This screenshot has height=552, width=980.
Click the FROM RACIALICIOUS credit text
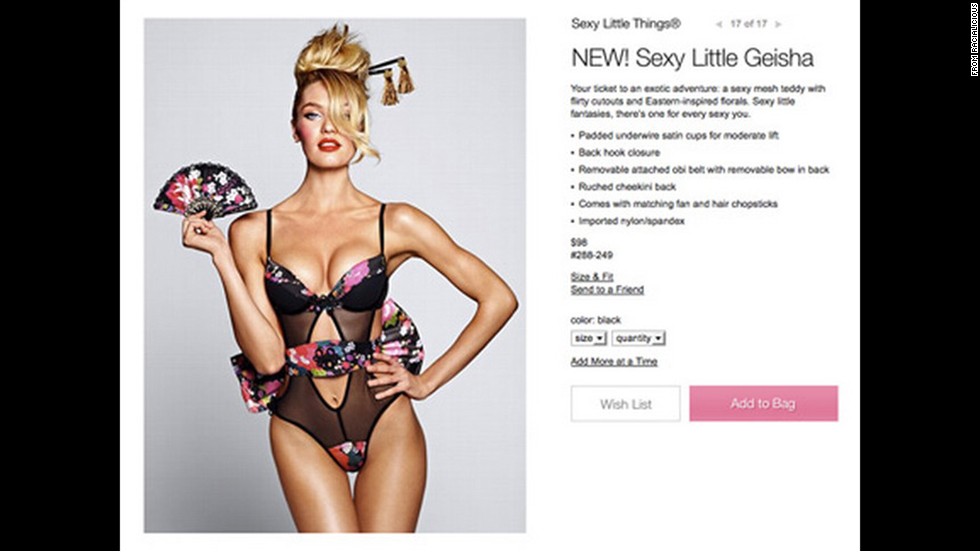(974, 39)
